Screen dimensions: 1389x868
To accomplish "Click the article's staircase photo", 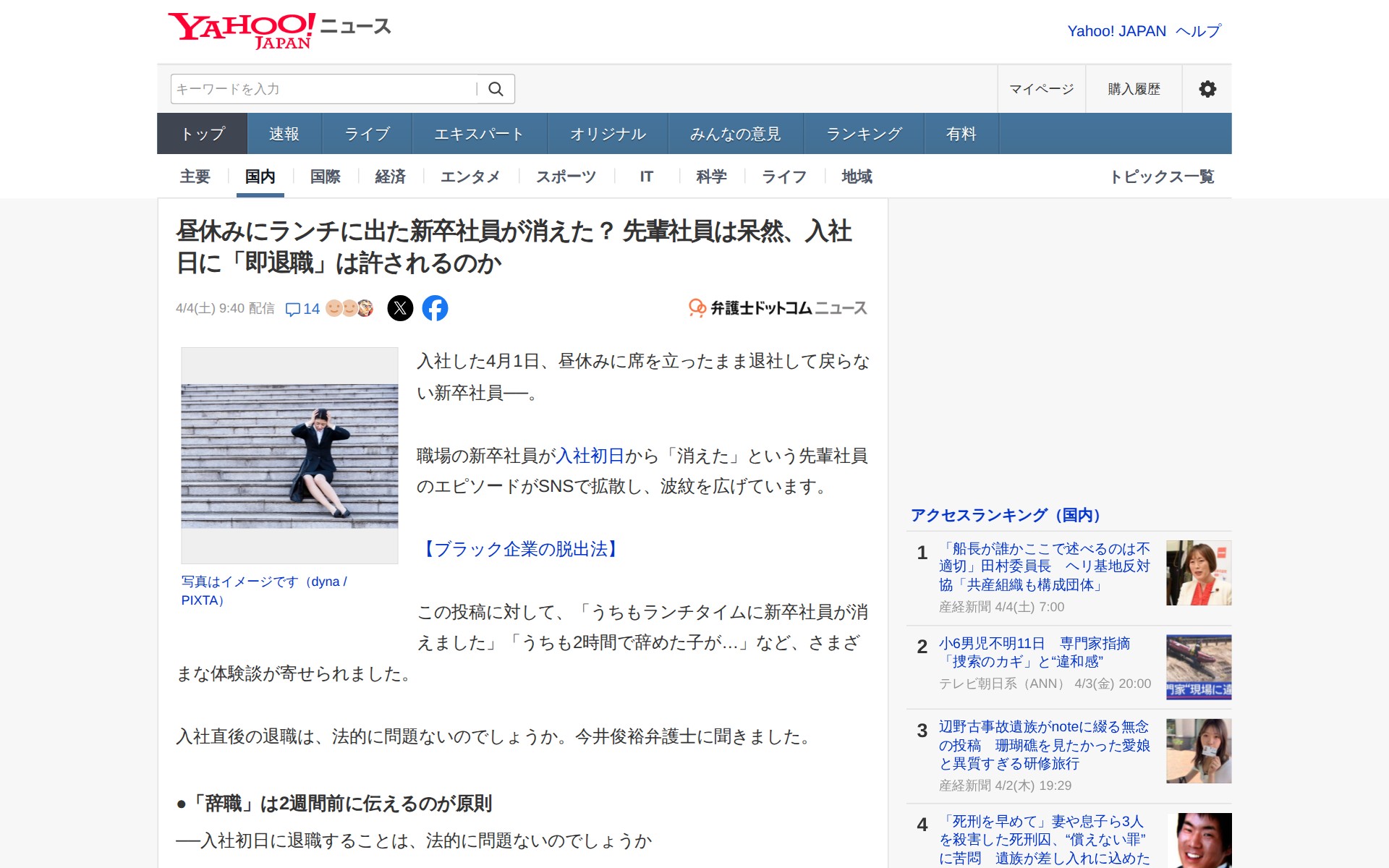I will point(289,456).
